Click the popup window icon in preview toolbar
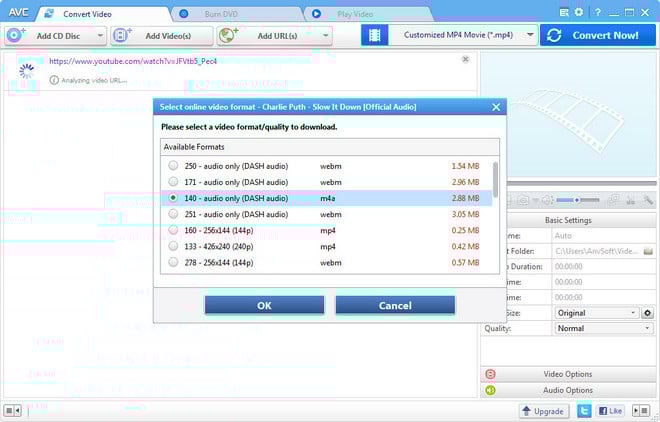660x422 pixels. click(x=614, y=199)
